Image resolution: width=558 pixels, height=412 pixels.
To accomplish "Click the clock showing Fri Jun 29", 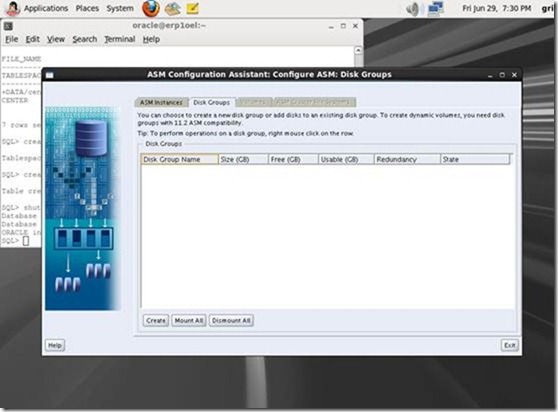I will (x=496, y=8).
